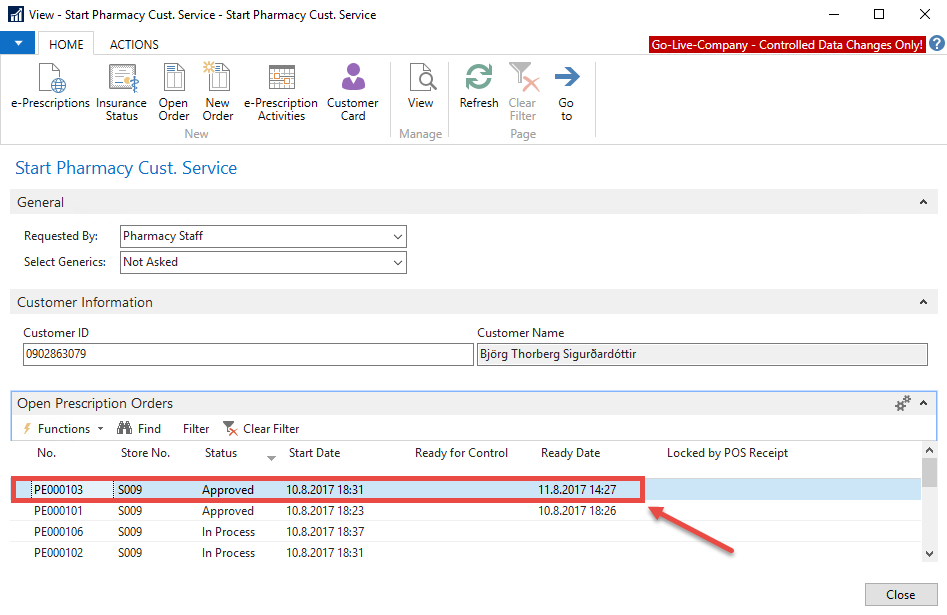Expand the Select Generics dropdown

click(398, 263)
